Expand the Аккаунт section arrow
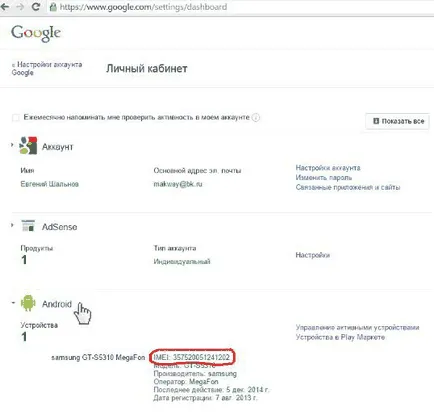This screenshot has width=434, height=419. tap(12, 145)
